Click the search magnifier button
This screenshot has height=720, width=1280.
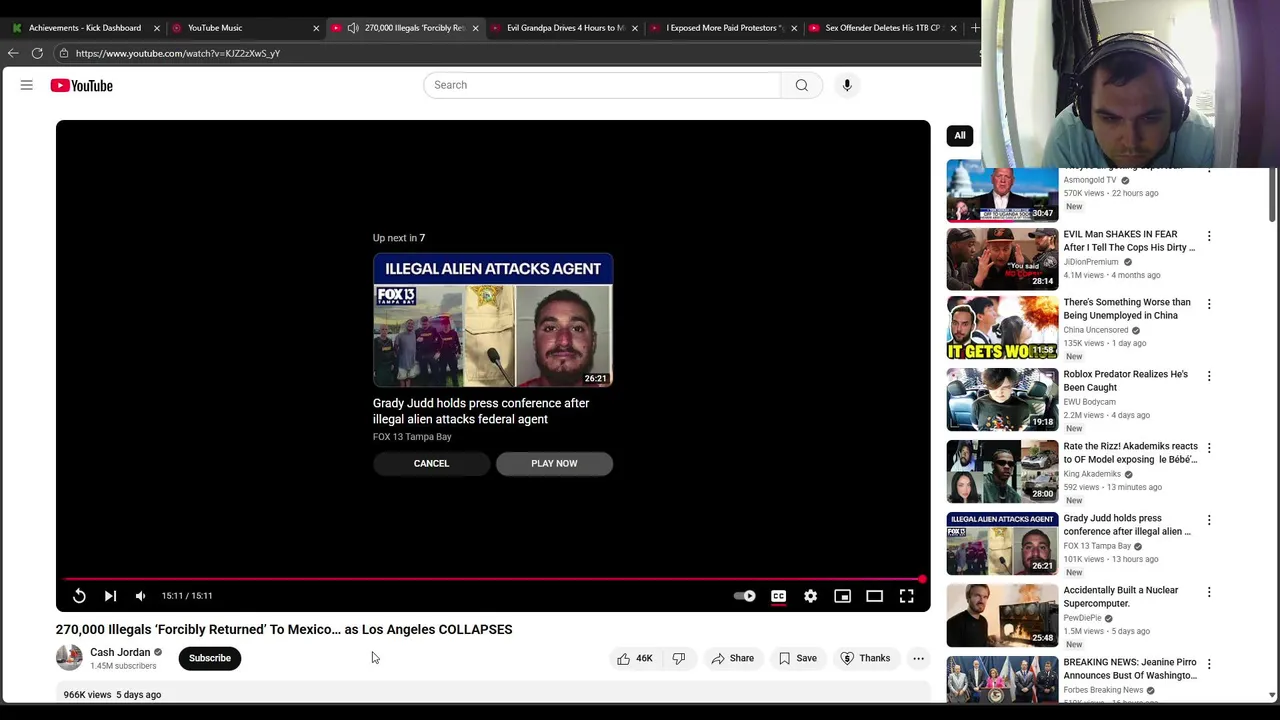(801, 85)
